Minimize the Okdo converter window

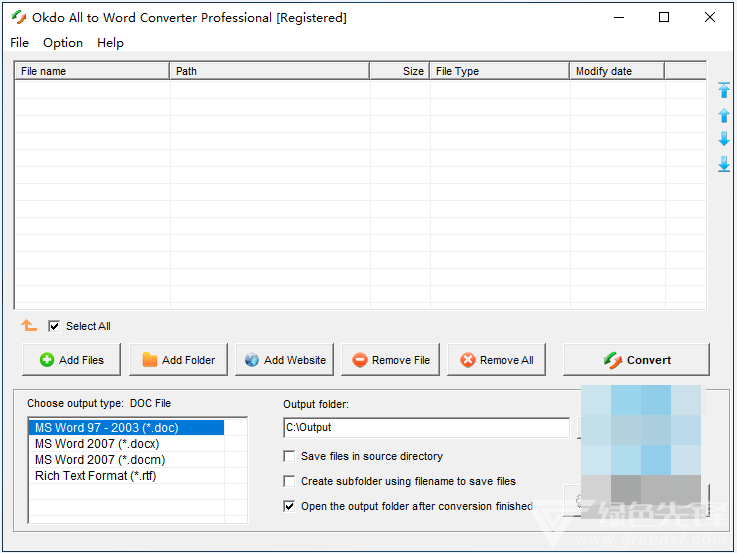click(619, 17)
